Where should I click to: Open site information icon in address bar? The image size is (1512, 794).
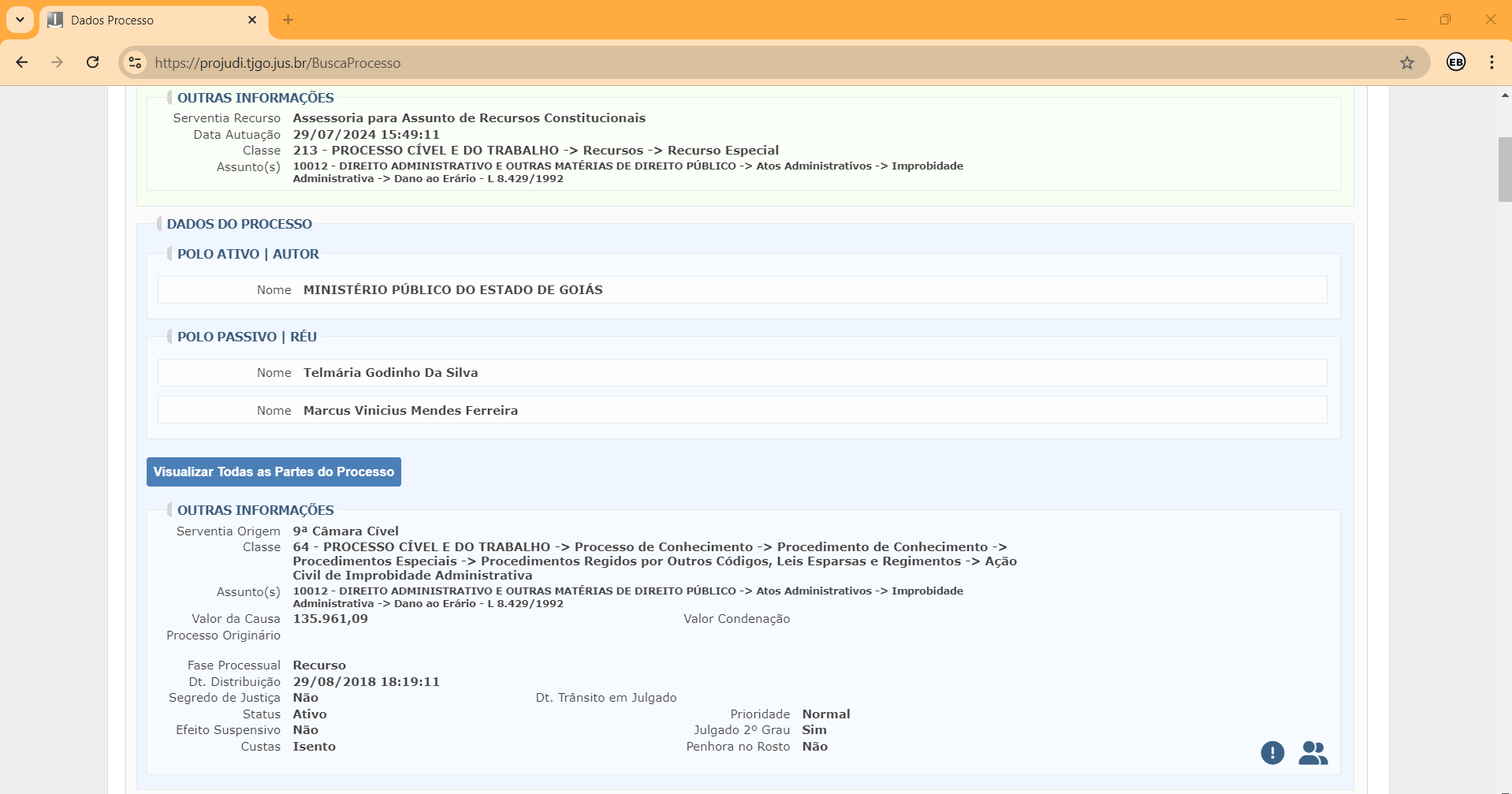[136, 63]
